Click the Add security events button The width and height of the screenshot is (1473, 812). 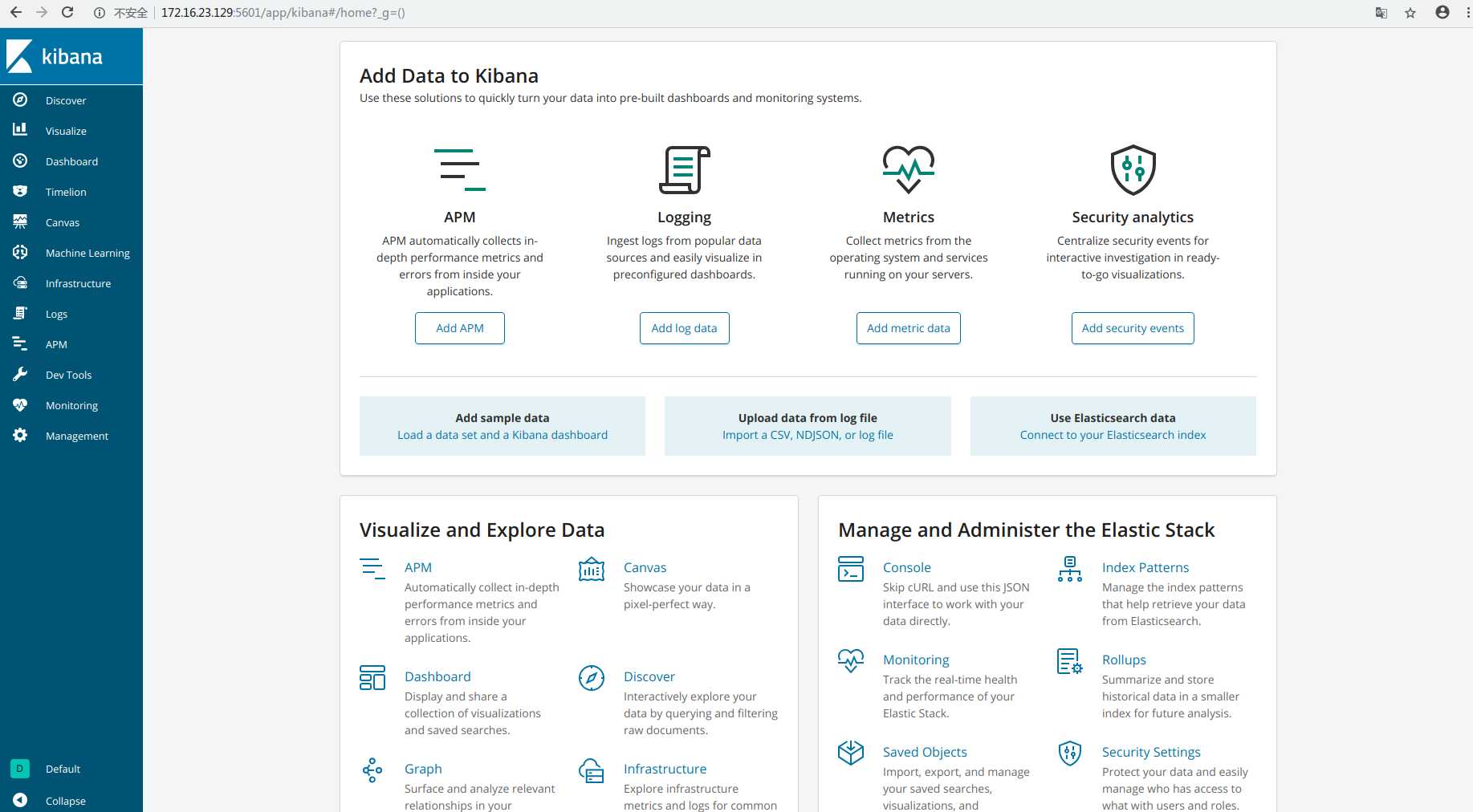1133,328
